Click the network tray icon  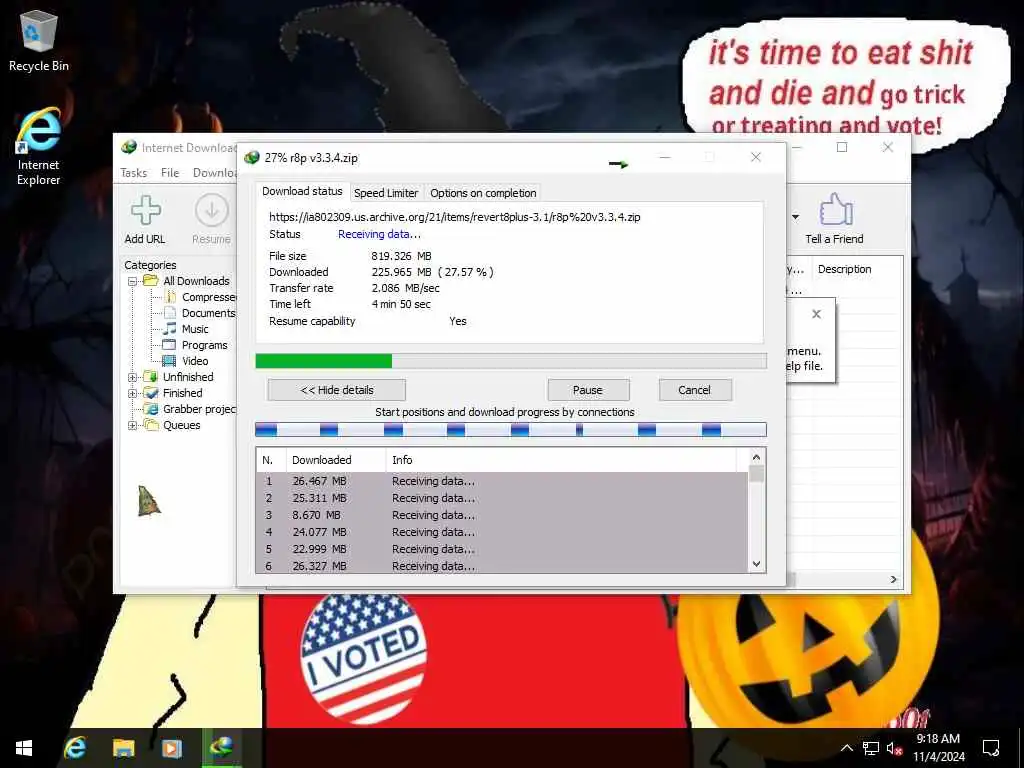(871, 748)
